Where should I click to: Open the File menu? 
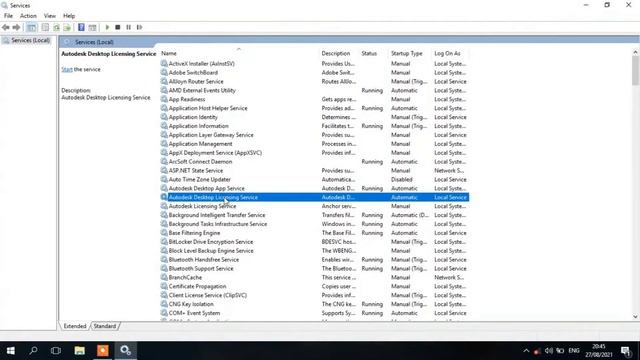(x=8, y=16)
